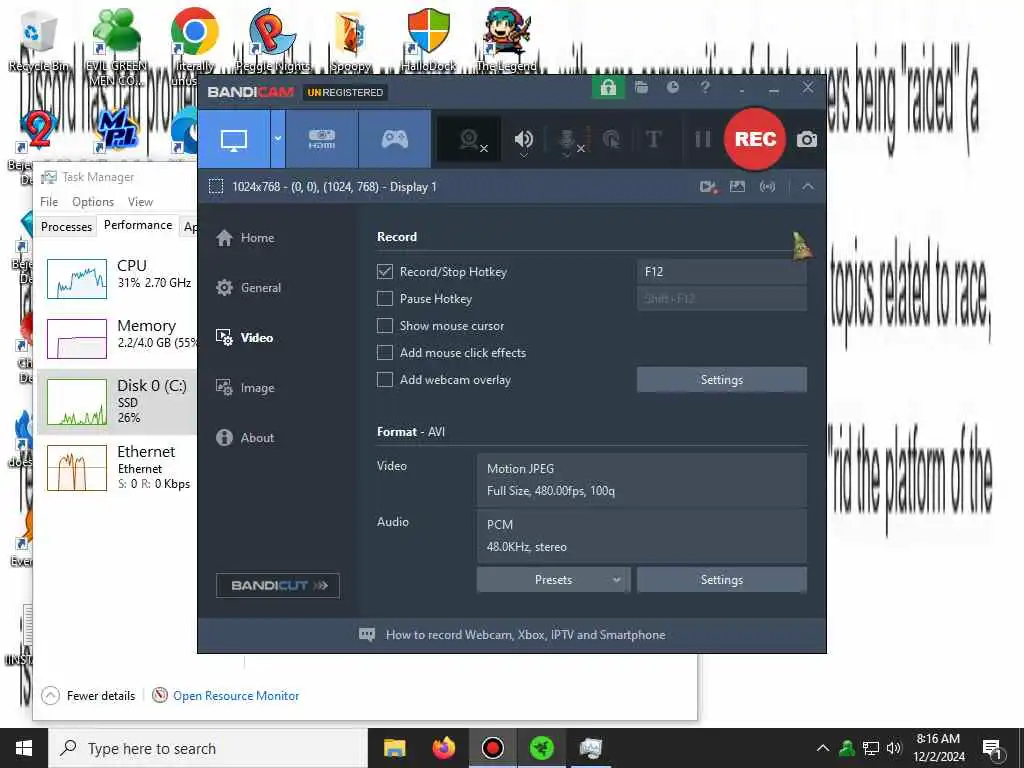Click the taskbar search box
Image resolution: width=1024 pixels, height=768 pixels.
pyautogui.click(x=208, y=748)
